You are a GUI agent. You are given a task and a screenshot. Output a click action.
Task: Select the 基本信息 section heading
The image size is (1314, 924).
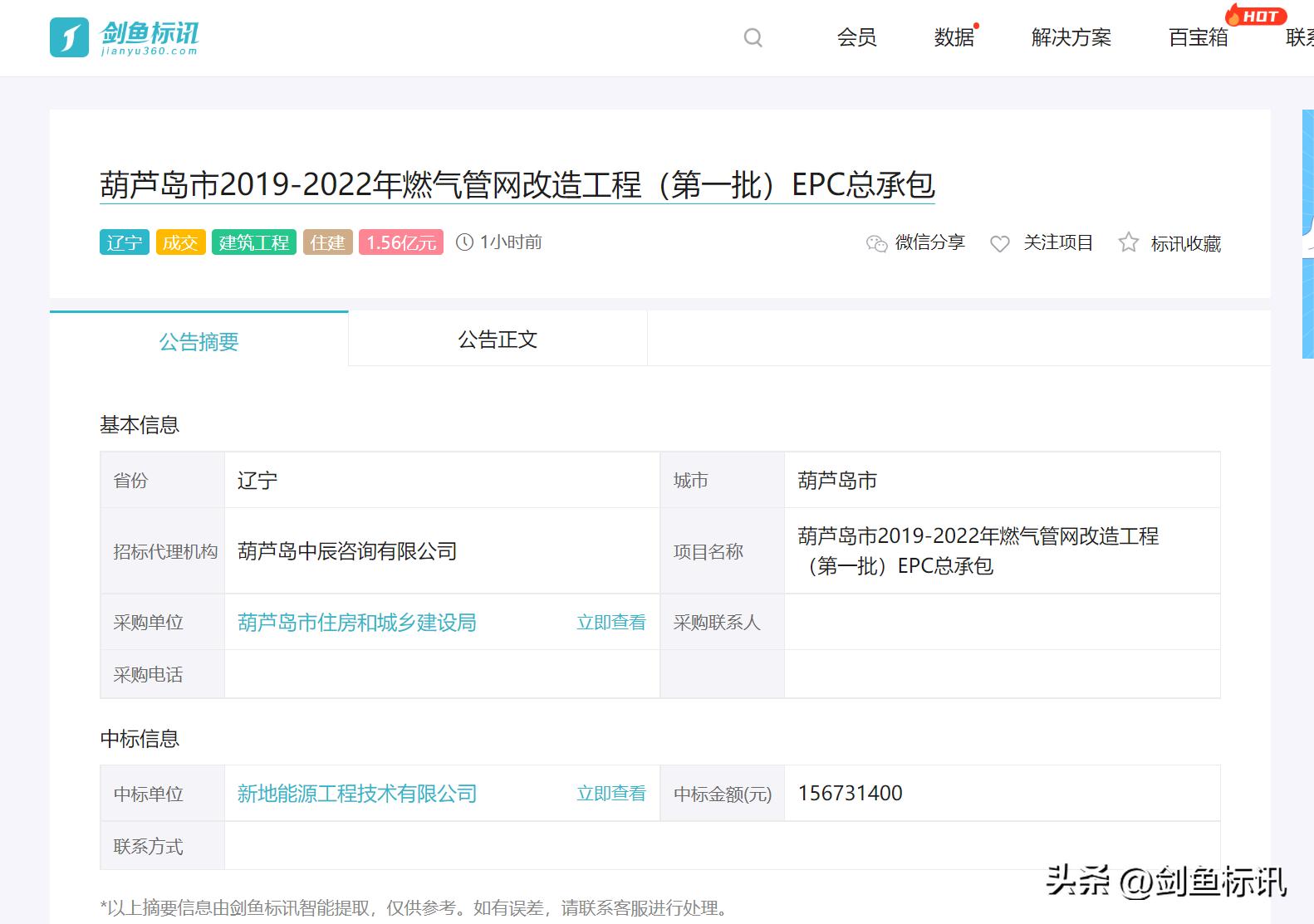(x=140, y=425)
